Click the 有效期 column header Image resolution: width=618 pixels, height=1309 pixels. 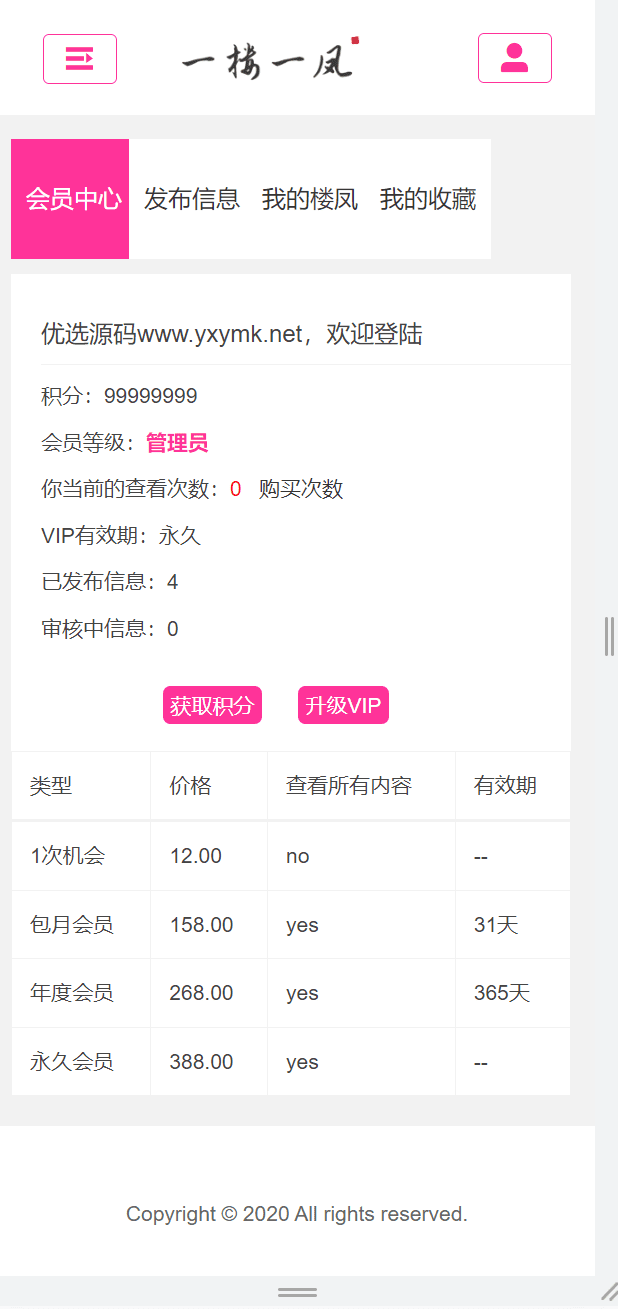(x=505, y=786)
